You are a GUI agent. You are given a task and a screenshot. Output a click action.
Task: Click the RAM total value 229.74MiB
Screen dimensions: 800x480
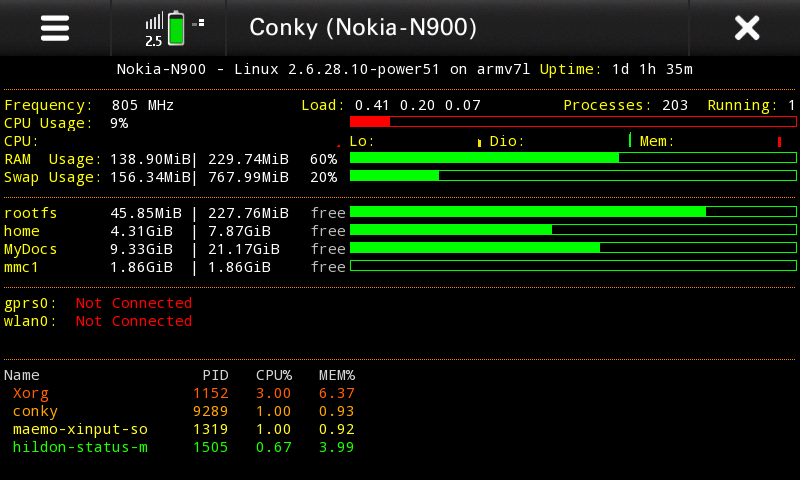(248, 160)
